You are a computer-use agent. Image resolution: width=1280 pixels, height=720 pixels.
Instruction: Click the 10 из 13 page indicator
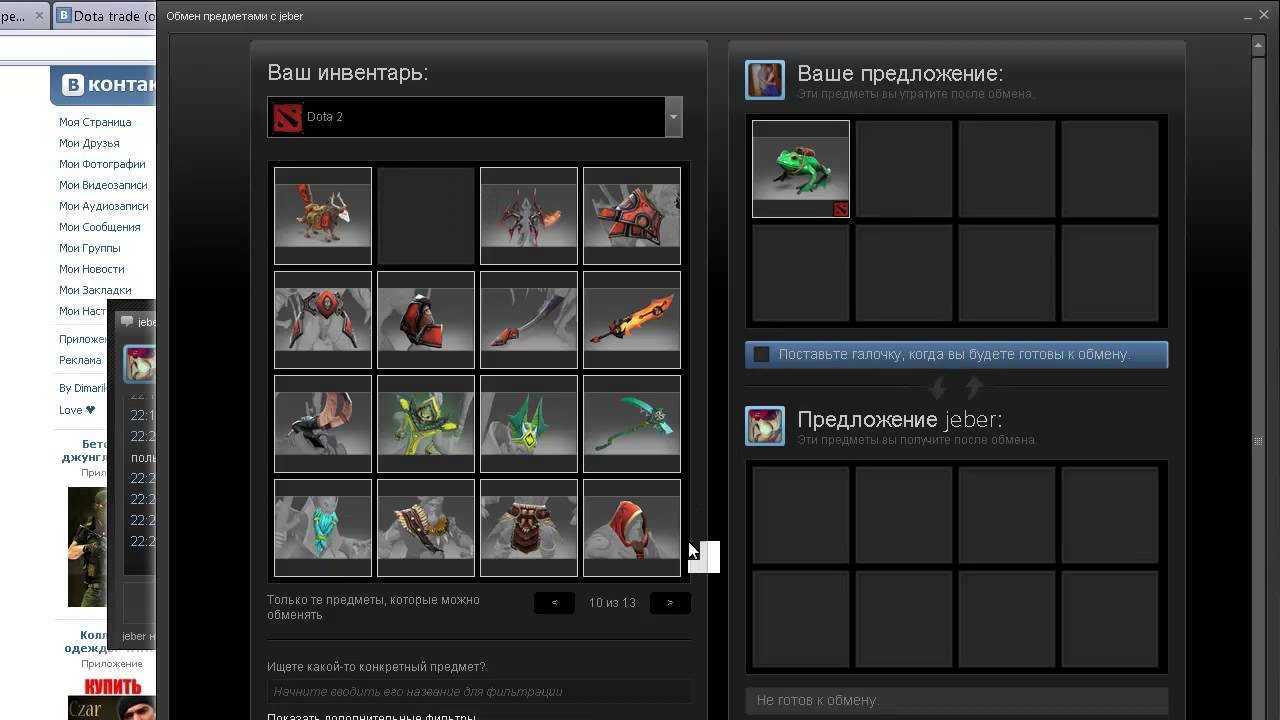tap(612, 603)
